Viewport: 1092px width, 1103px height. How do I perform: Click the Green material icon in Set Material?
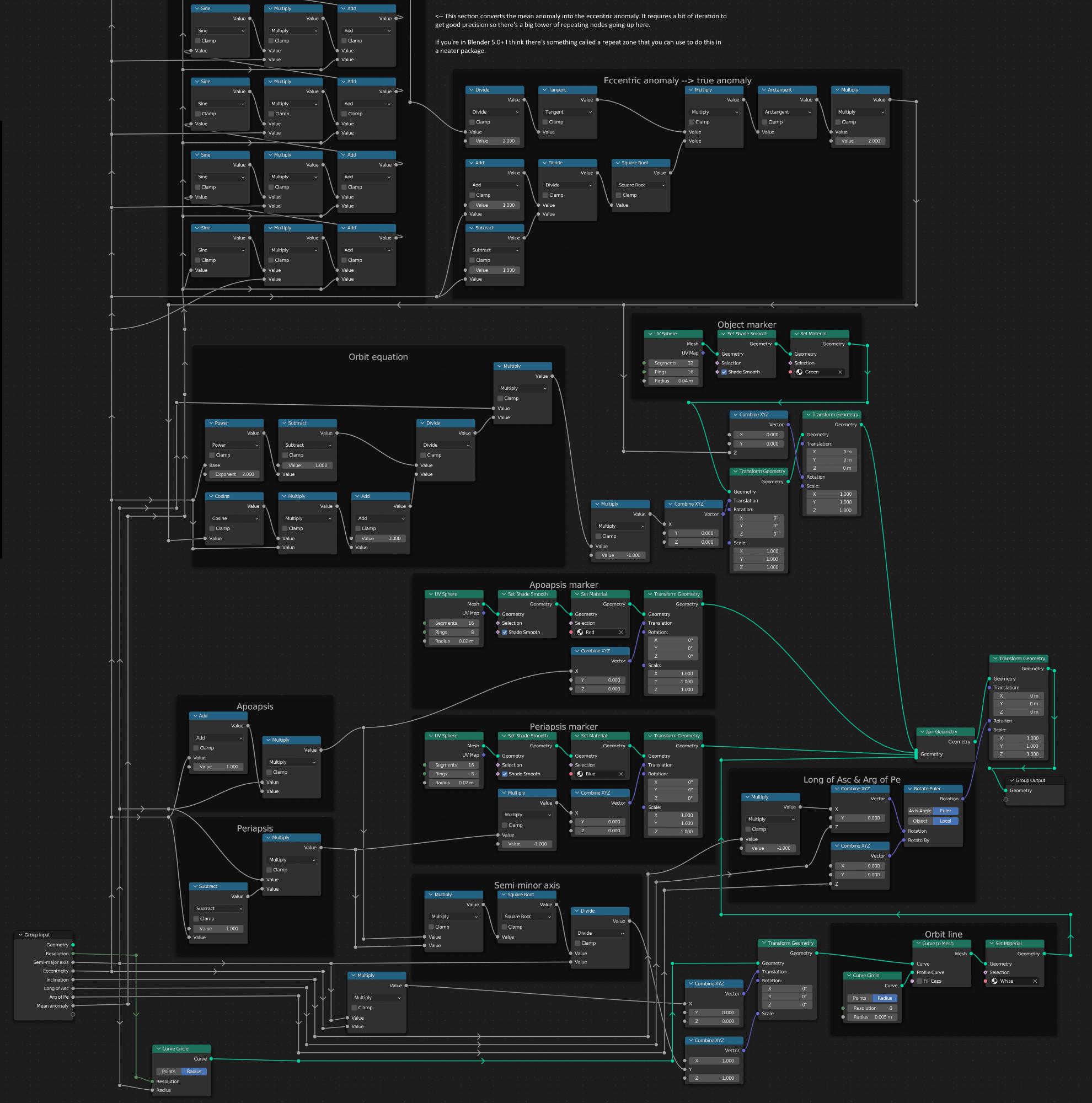point(799,372)
